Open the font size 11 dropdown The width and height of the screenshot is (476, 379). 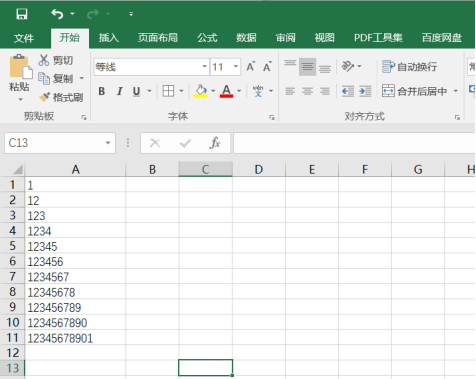pos(236,67)
